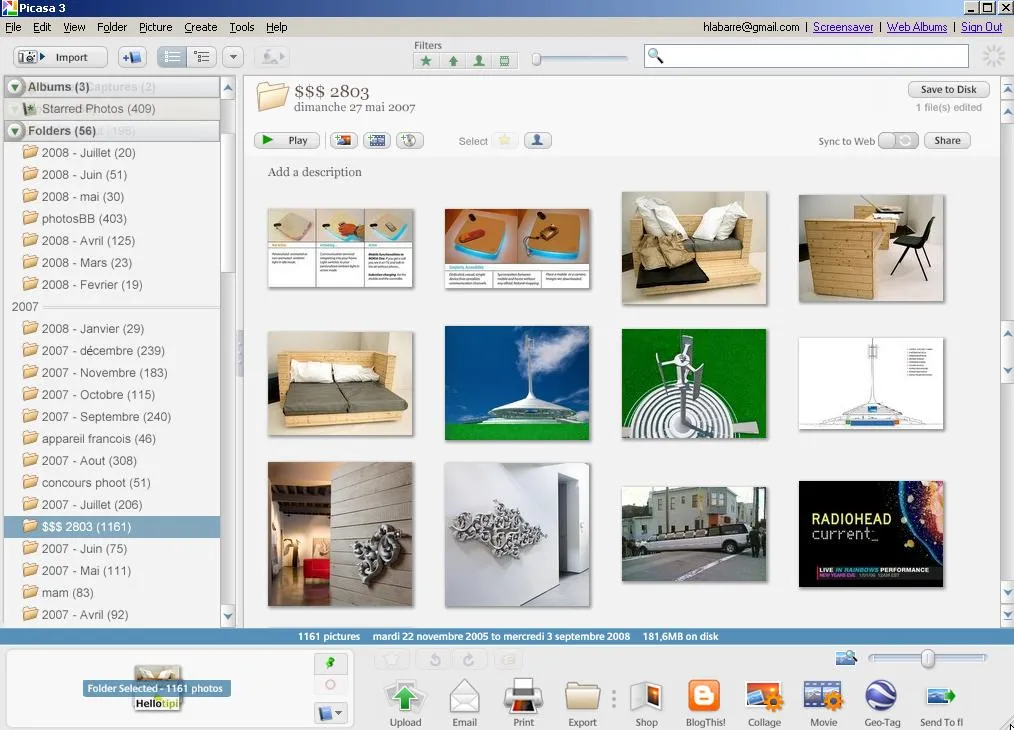Toggle the Sync to Web switch
This screenshot has width=1014, height=730.
[x=898, y=140]
